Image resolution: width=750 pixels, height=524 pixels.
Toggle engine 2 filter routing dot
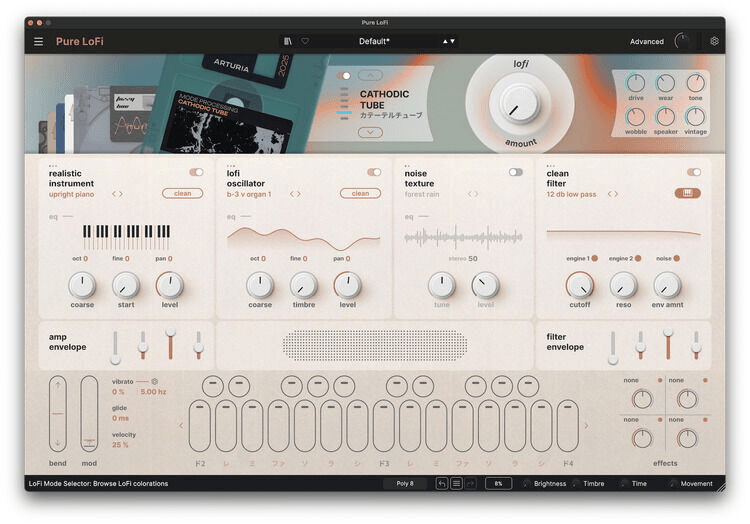click(x=638, y=258)
